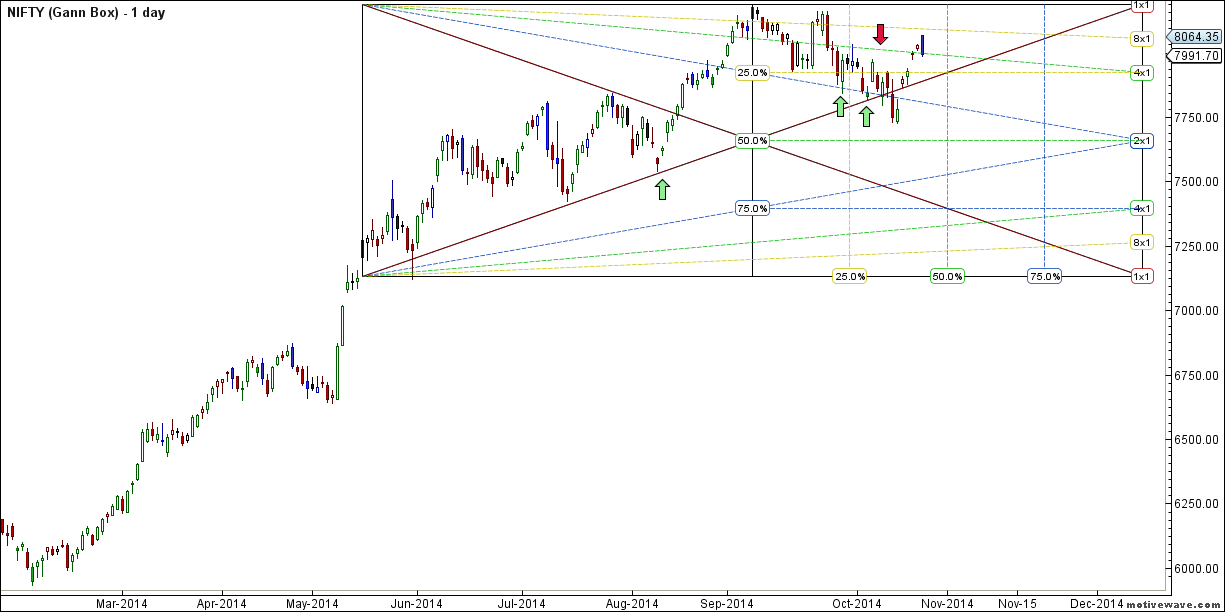Select the upper yellow 8x1 angle label
This screenshot has height=612, width=1225.
1142,39
